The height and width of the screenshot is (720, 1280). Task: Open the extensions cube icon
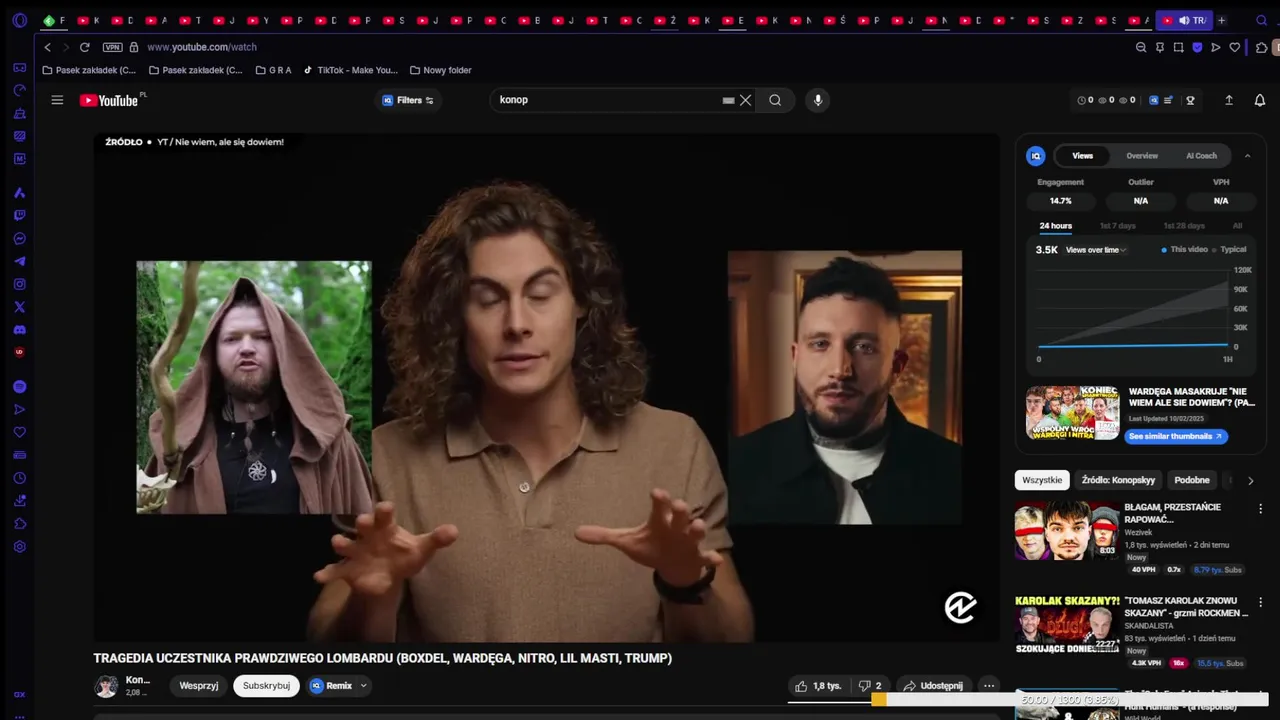pos(1262,47)
